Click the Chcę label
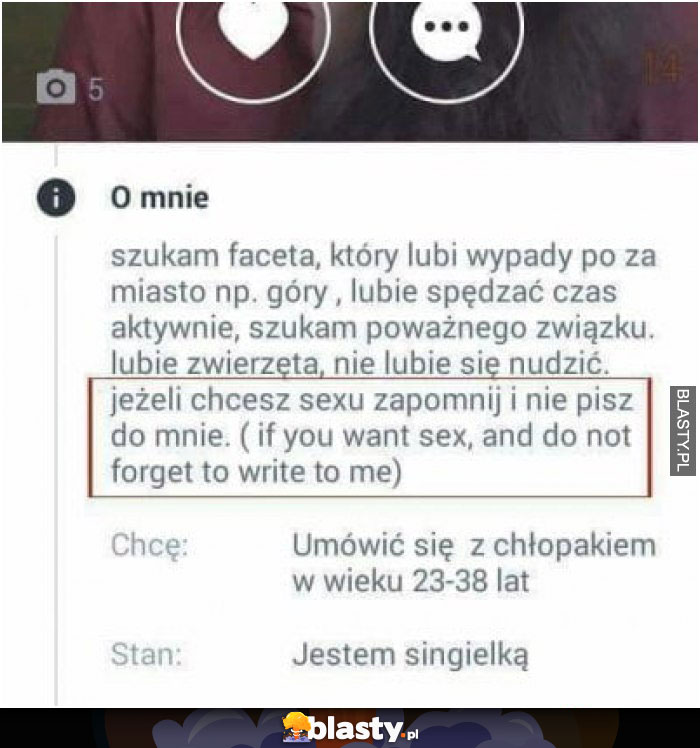 149,544
